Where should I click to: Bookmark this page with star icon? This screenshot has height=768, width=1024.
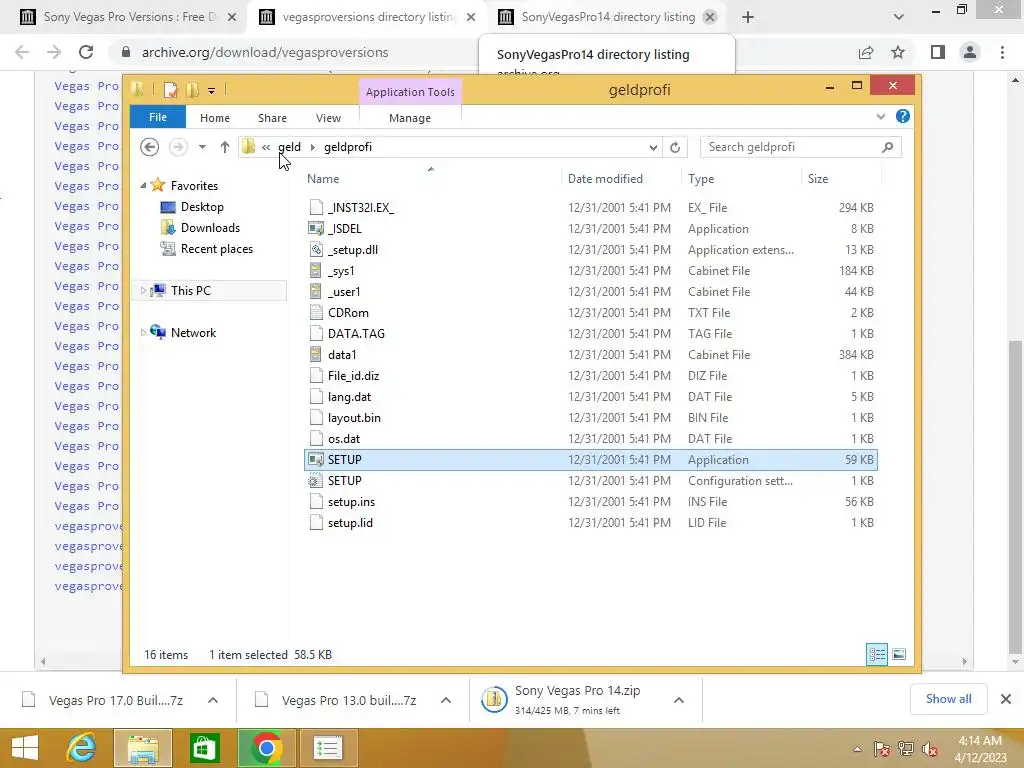point(898,52)
